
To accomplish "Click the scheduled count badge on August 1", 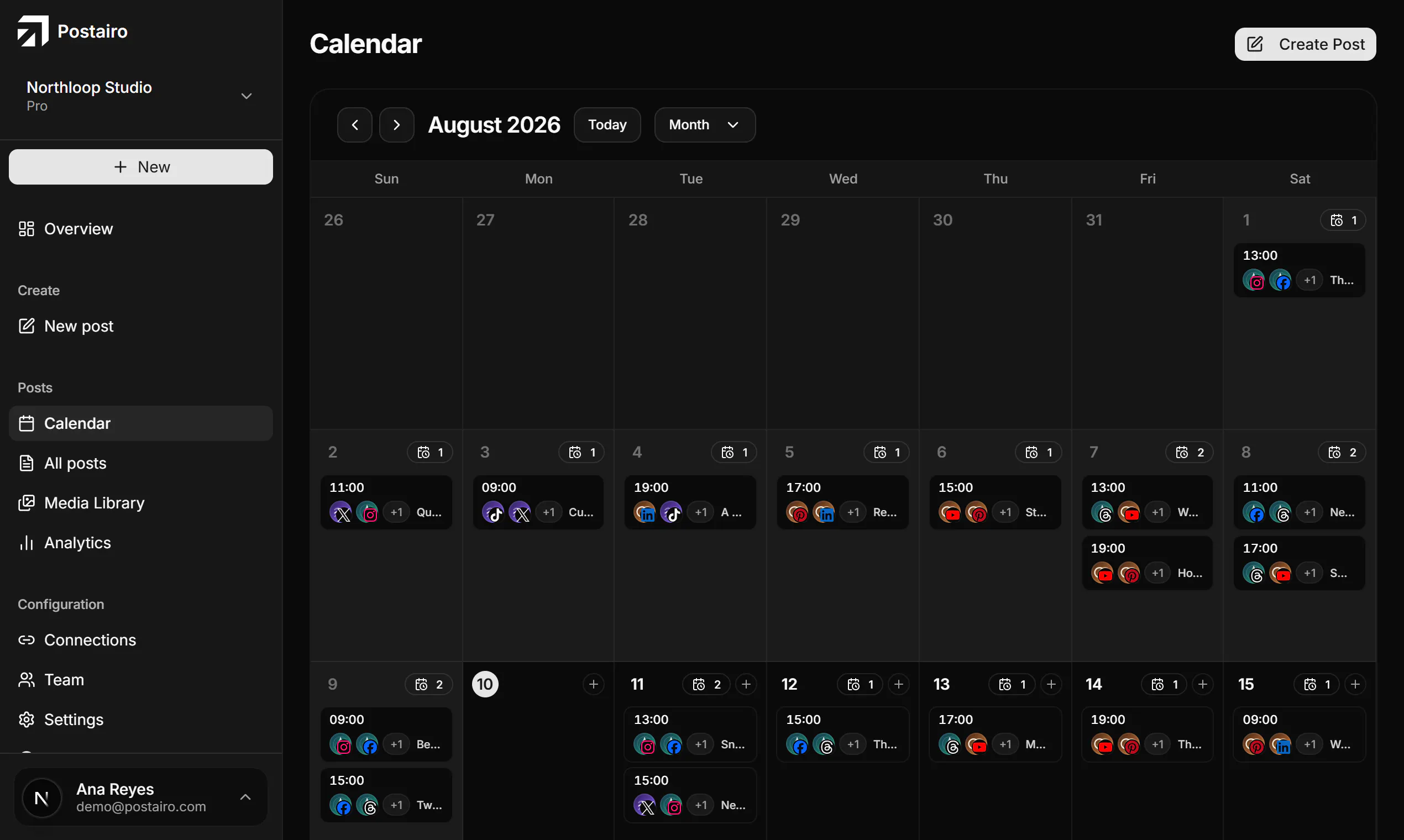I will coord(1343,220).
